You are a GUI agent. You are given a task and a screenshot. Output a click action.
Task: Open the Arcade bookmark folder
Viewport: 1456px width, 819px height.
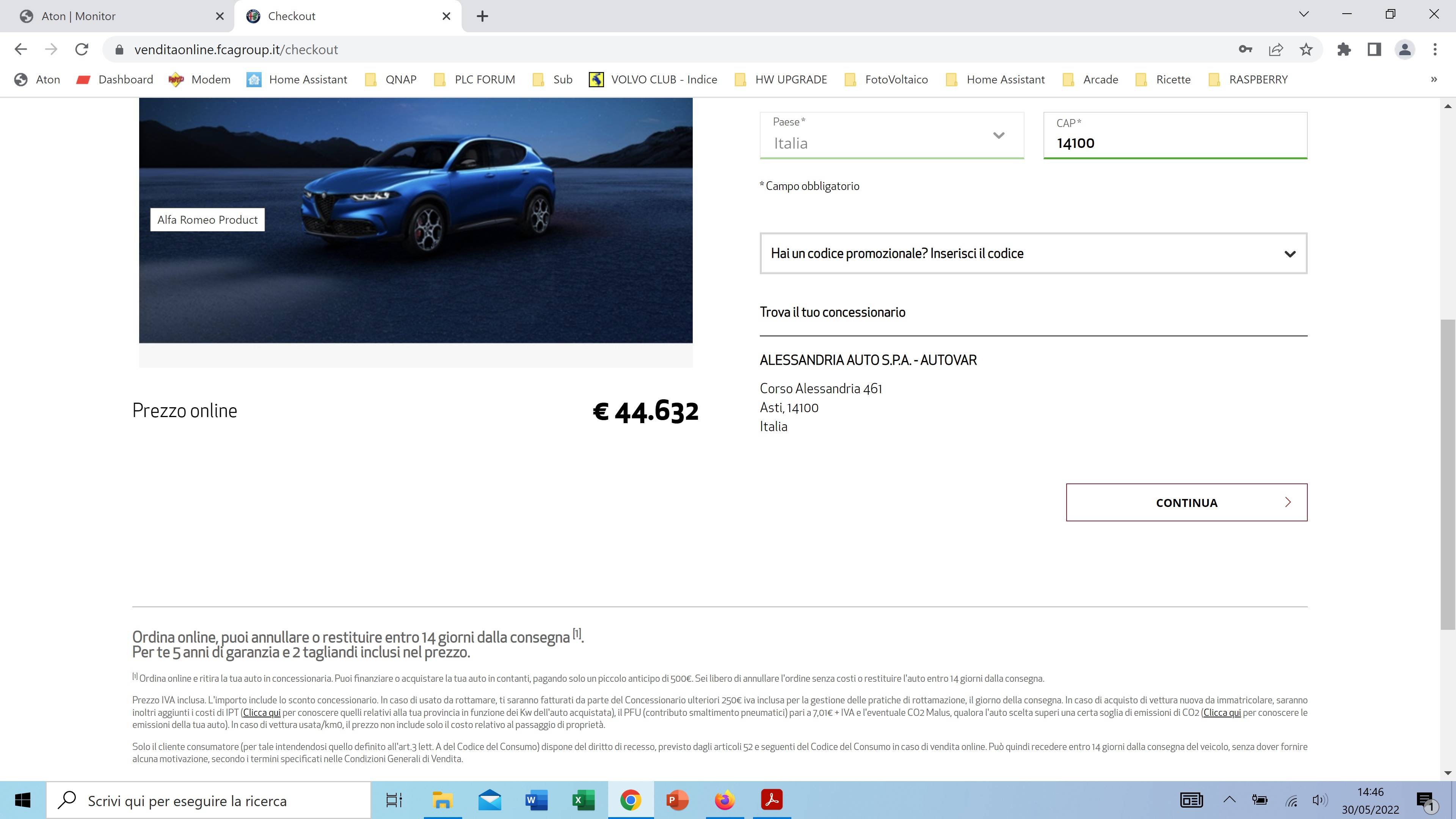click(x=1090, y=80)
